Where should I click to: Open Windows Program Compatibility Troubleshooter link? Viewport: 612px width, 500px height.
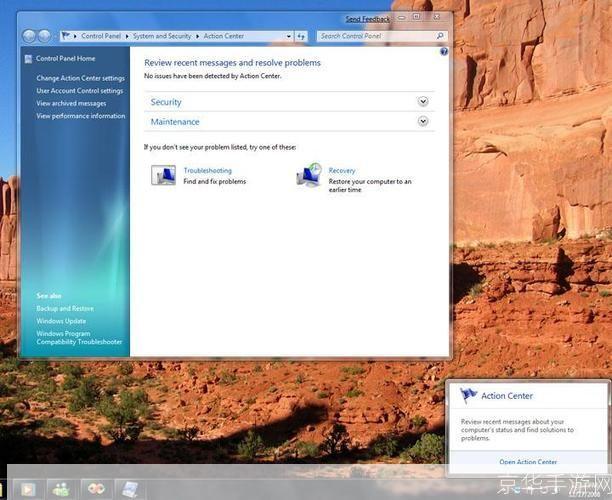tap(79, 338)
